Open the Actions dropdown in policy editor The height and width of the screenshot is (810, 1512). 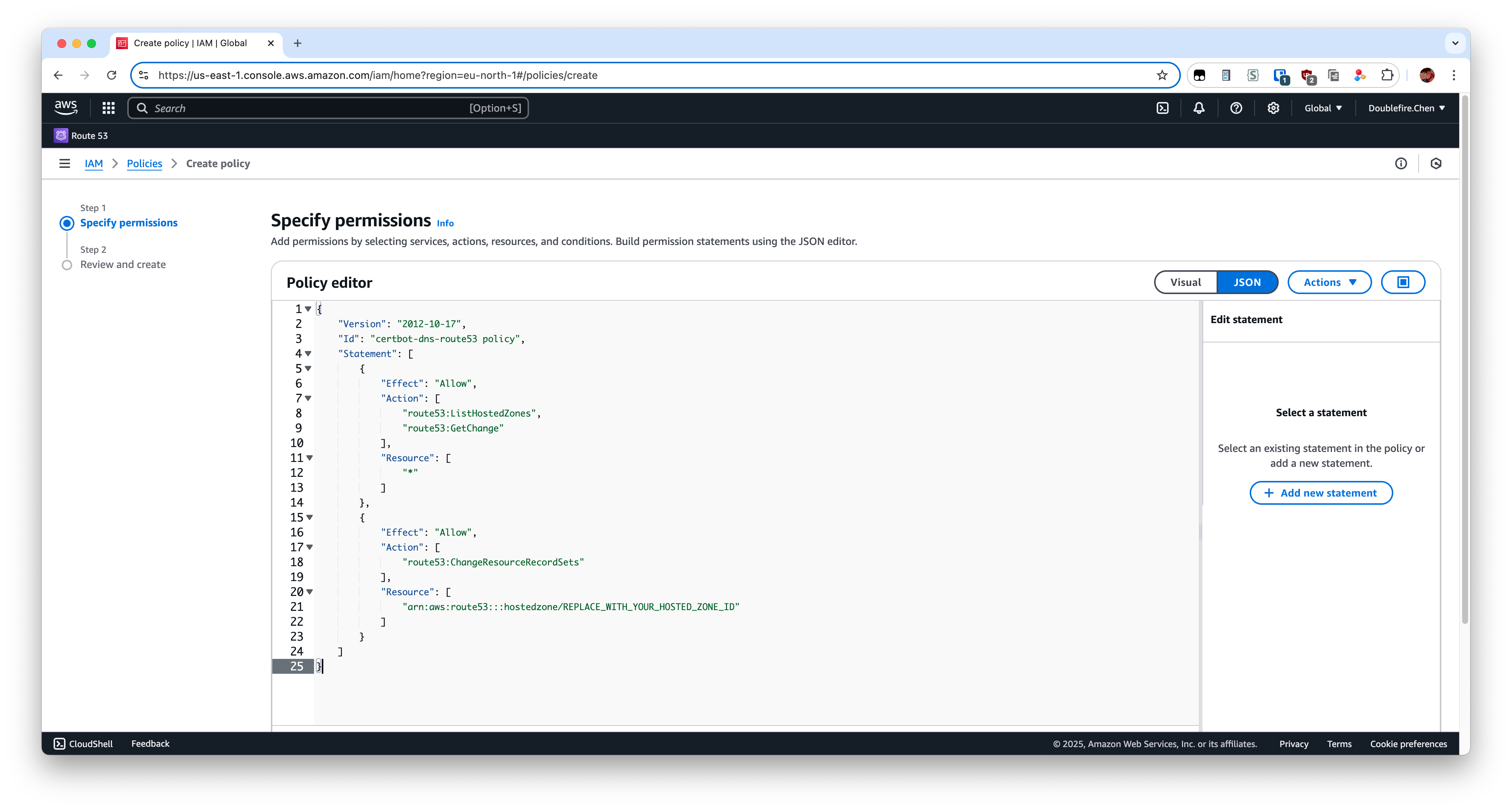tap(1329, 282)
